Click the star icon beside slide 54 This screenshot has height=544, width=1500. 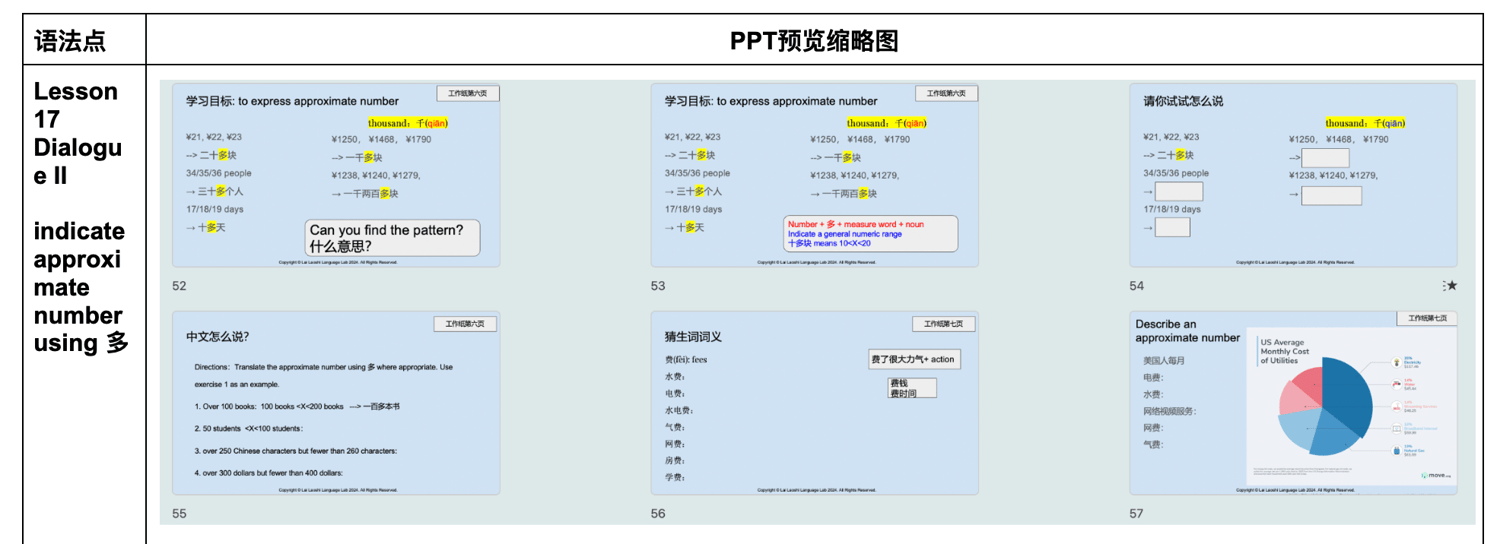pyautogui.click(x=1451, y=286)
